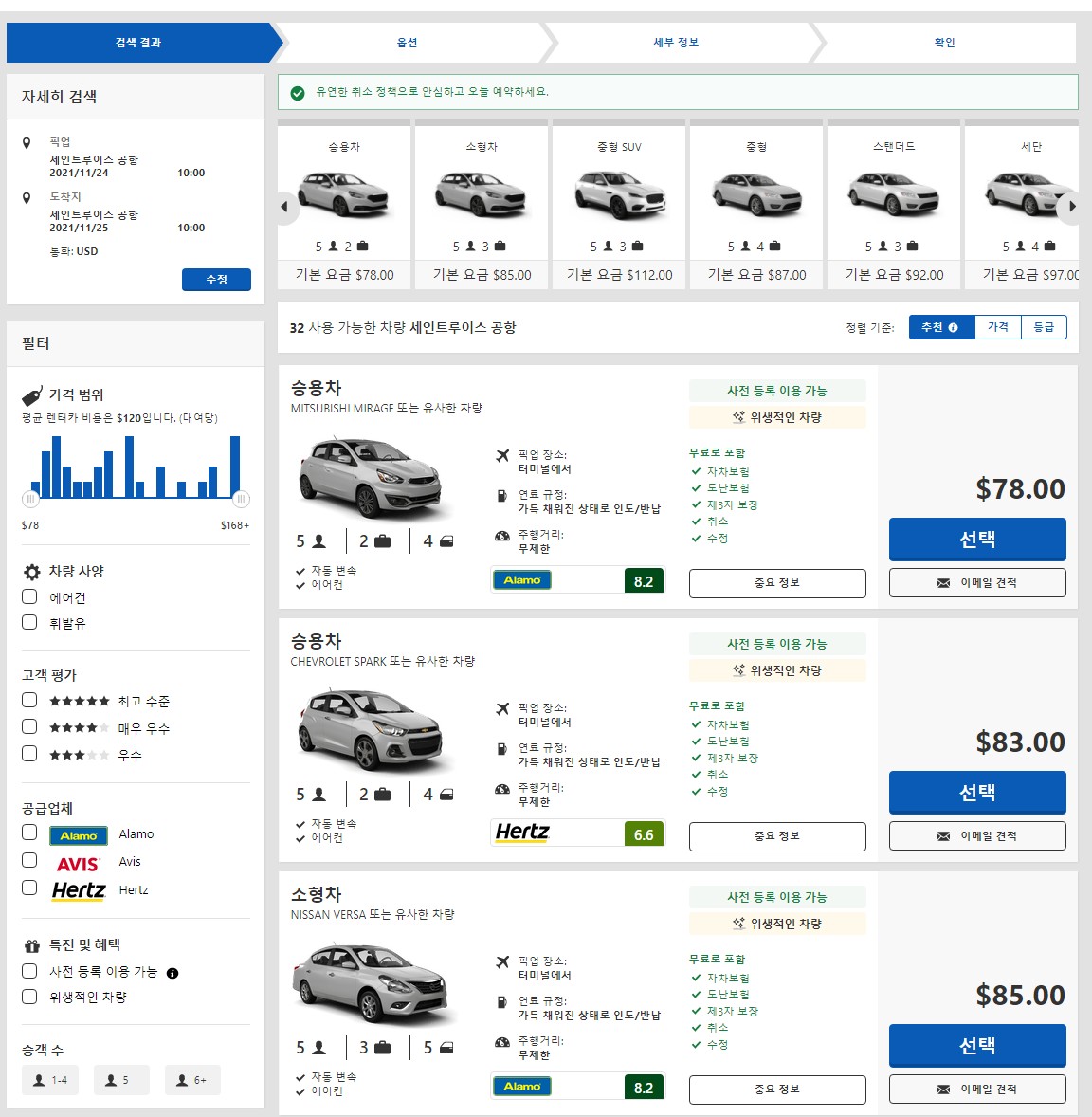Select the $83.00 Chevrolet Spark with 선택
Viewport: 1092px width, 1117px height.
pyautogui.click(x=977, y=792)
